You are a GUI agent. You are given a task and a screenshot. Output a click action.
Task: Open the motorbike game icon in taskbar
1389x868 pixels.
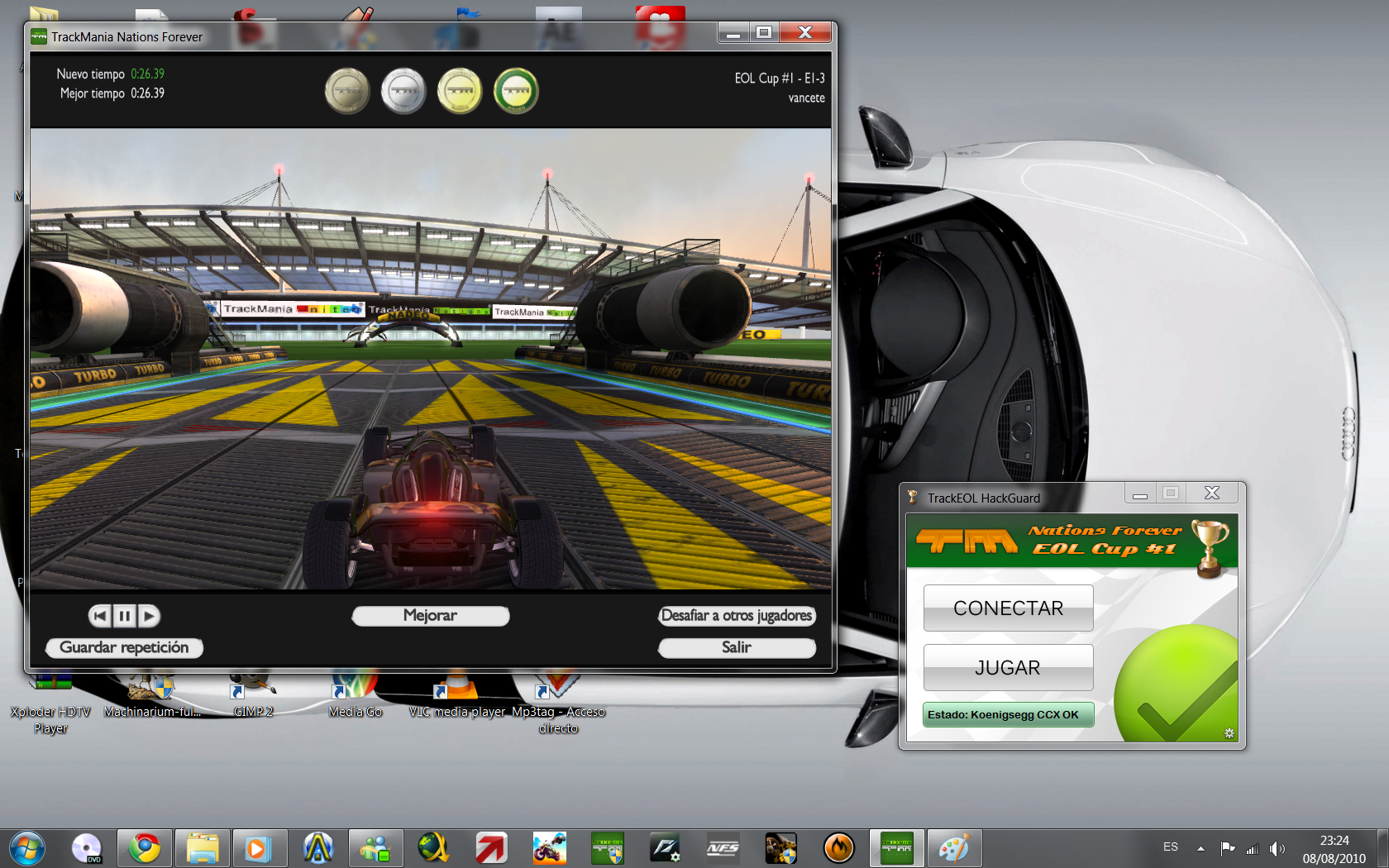pyautogui.click(x=549, y=848)
